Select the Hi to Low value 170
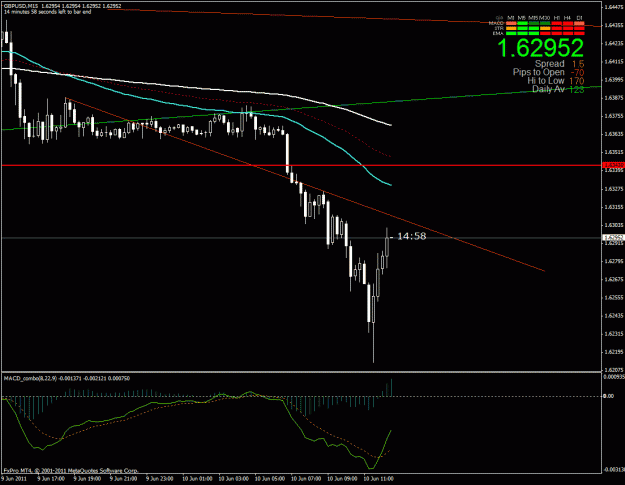625x485 pixels. click(577, 81)
